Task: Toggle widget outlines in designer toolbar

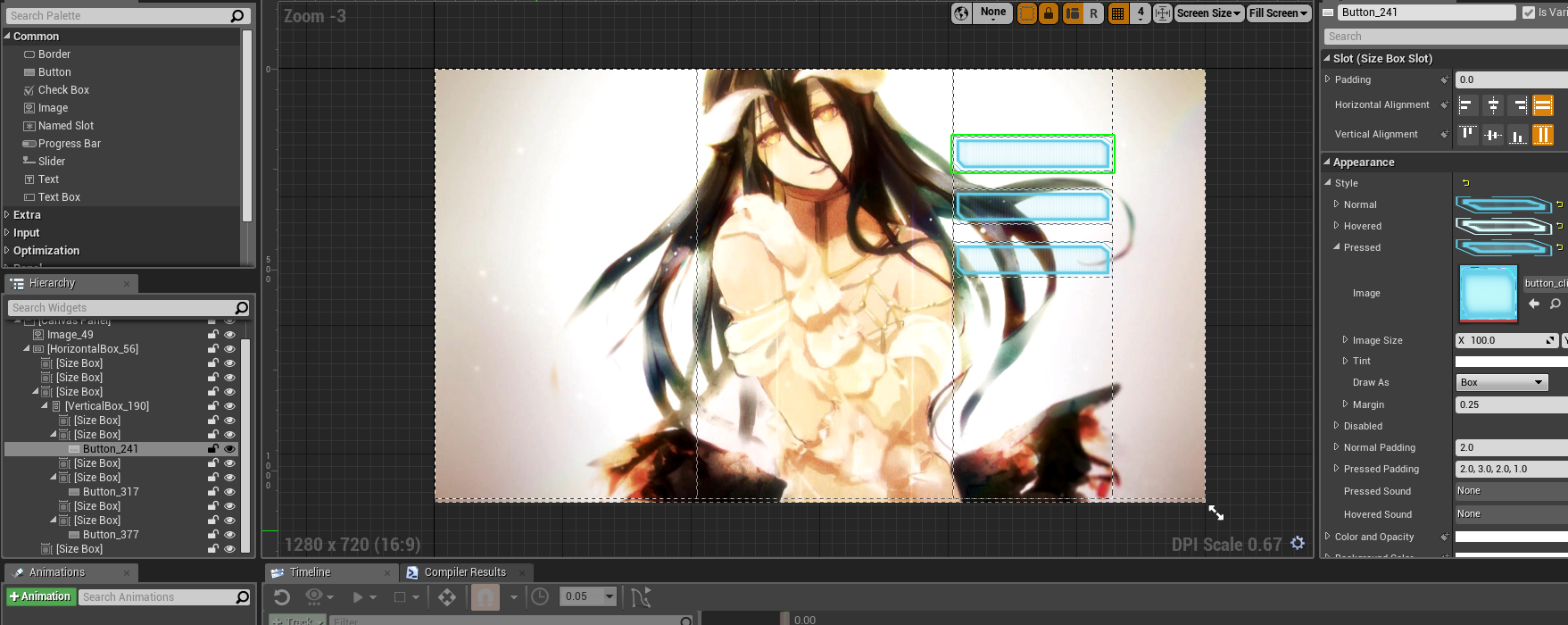Action: tap(1027, 13)
